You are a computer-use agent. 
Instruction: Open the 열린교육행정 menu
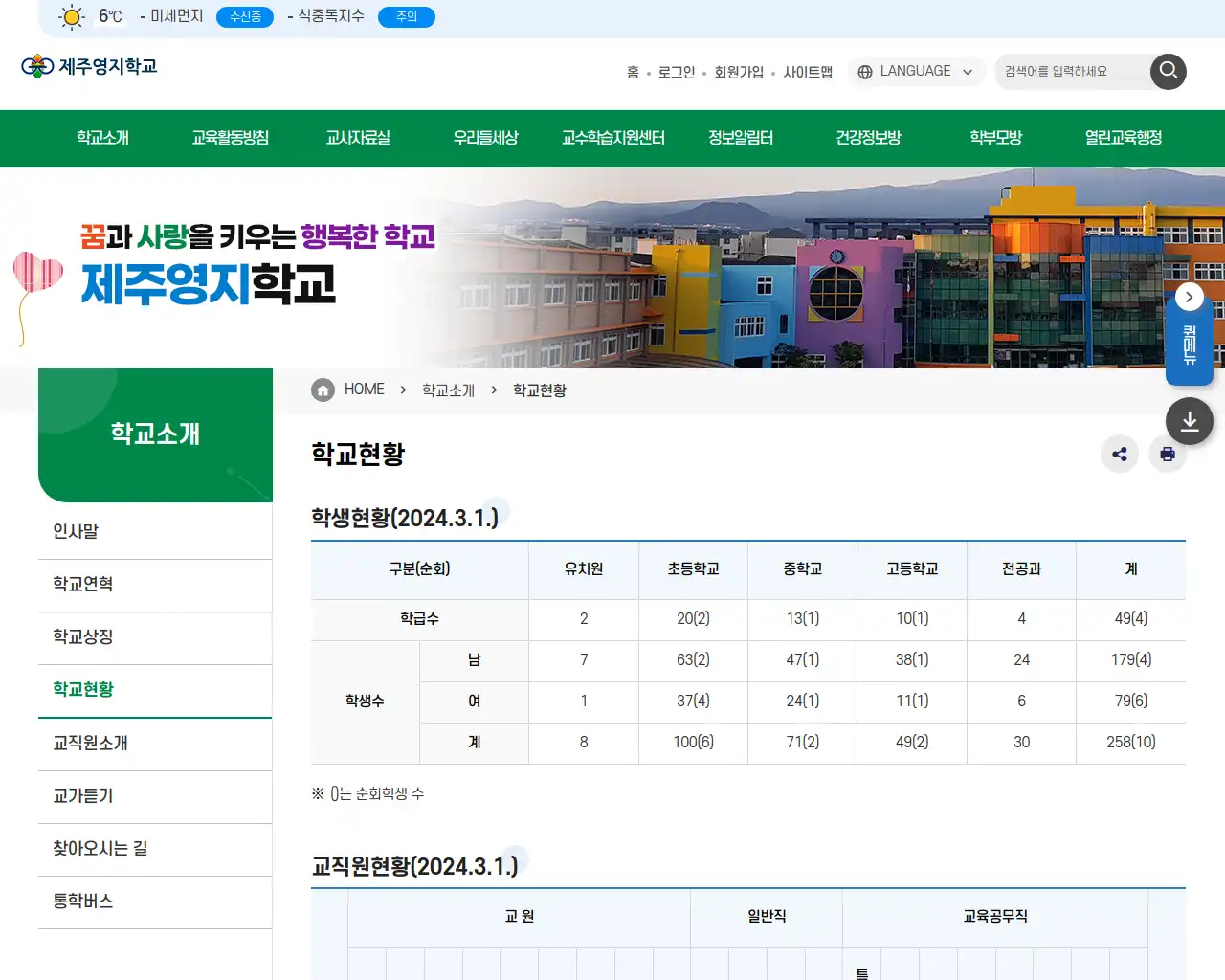(1124, 138)
